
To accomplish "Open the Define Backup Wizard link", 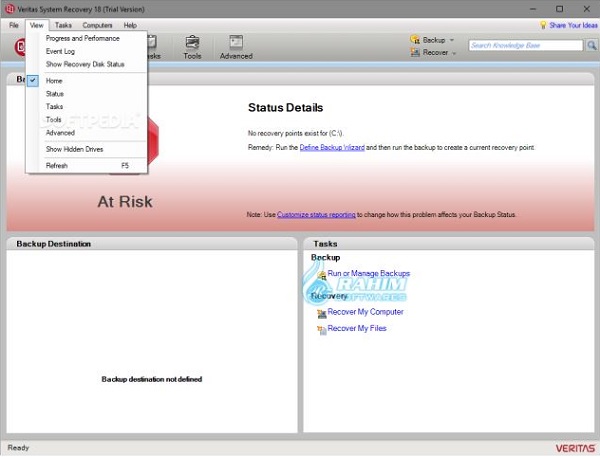I will pos(332,147).
